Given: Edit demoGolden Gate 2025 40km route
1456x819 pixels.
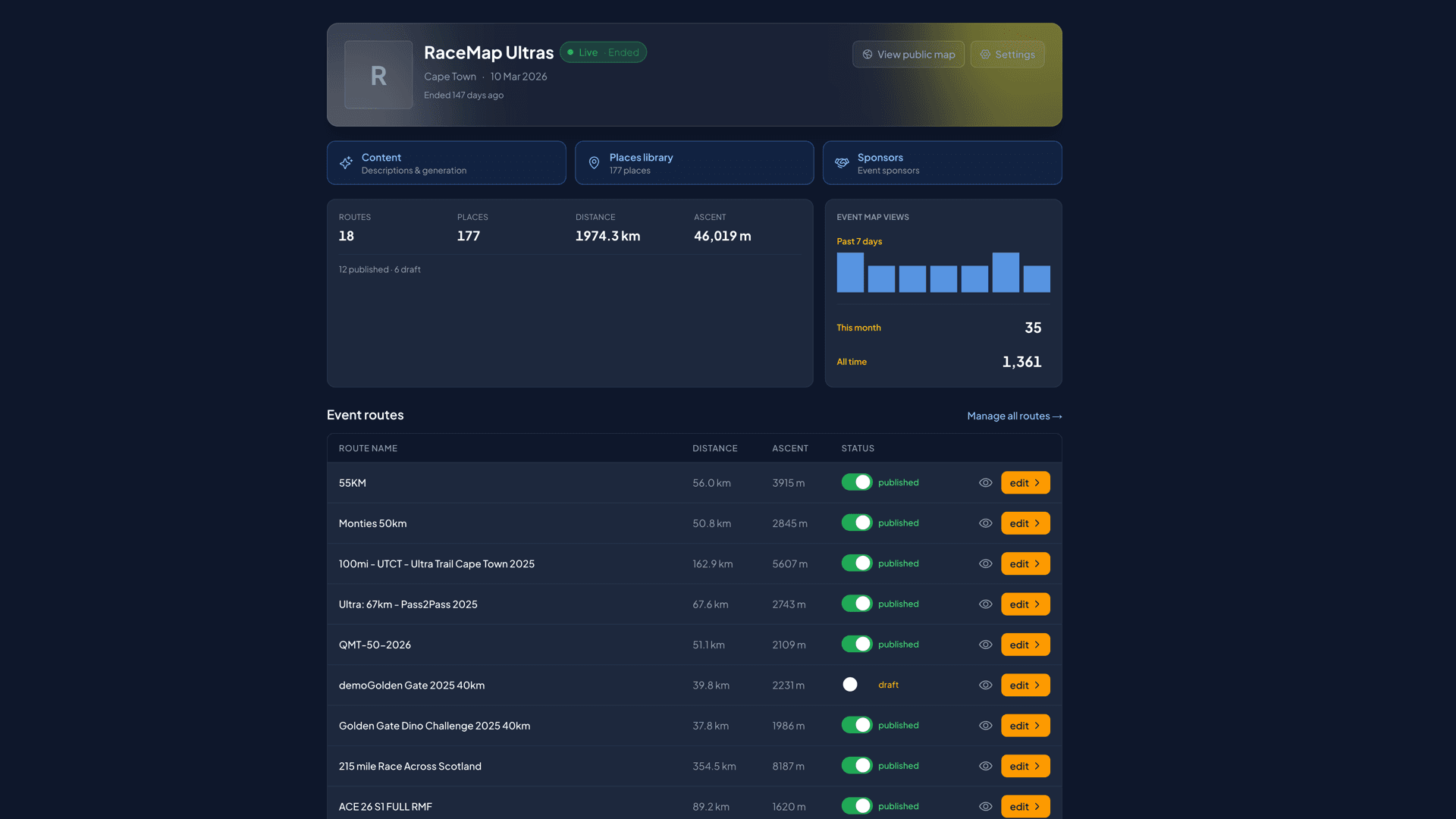Looking at the screenshot, I should point(1025,686).
